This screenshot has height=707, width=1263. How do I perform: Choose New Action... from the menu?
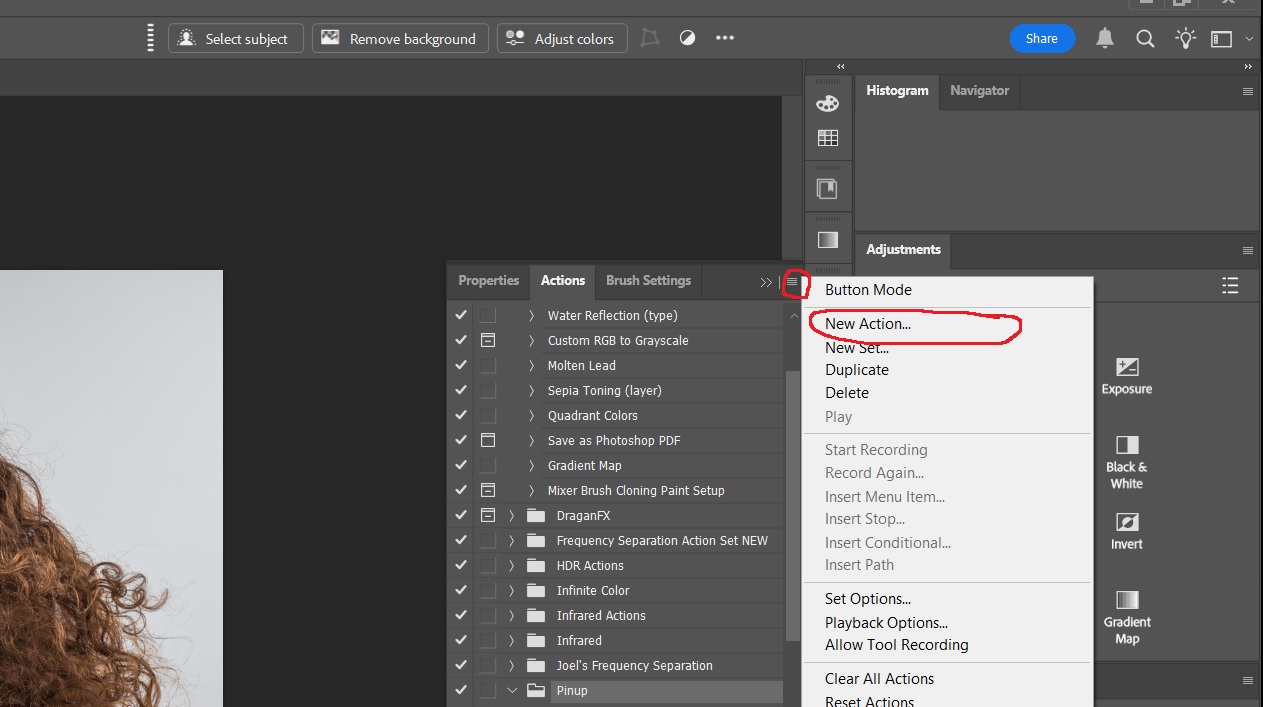867,324
